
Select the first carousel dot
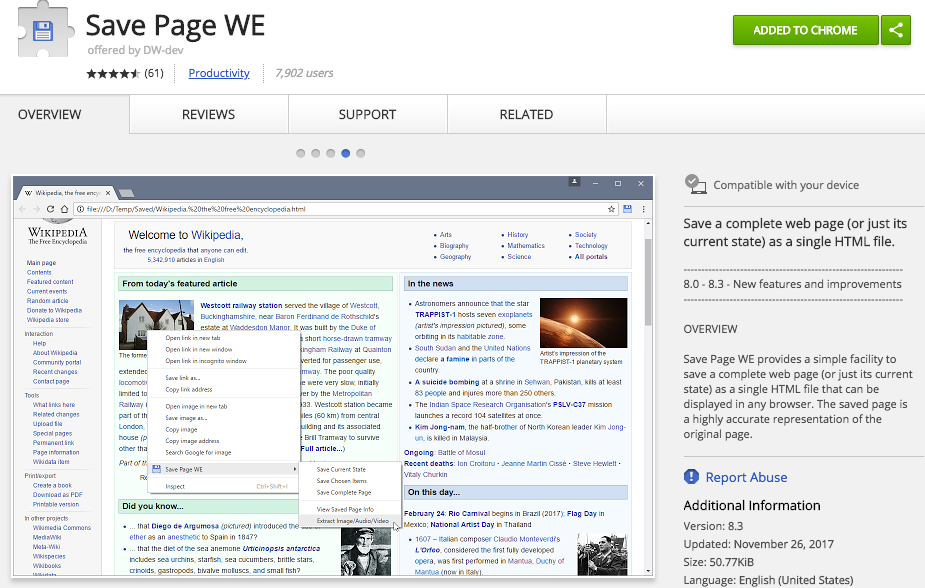coord(301,153)
